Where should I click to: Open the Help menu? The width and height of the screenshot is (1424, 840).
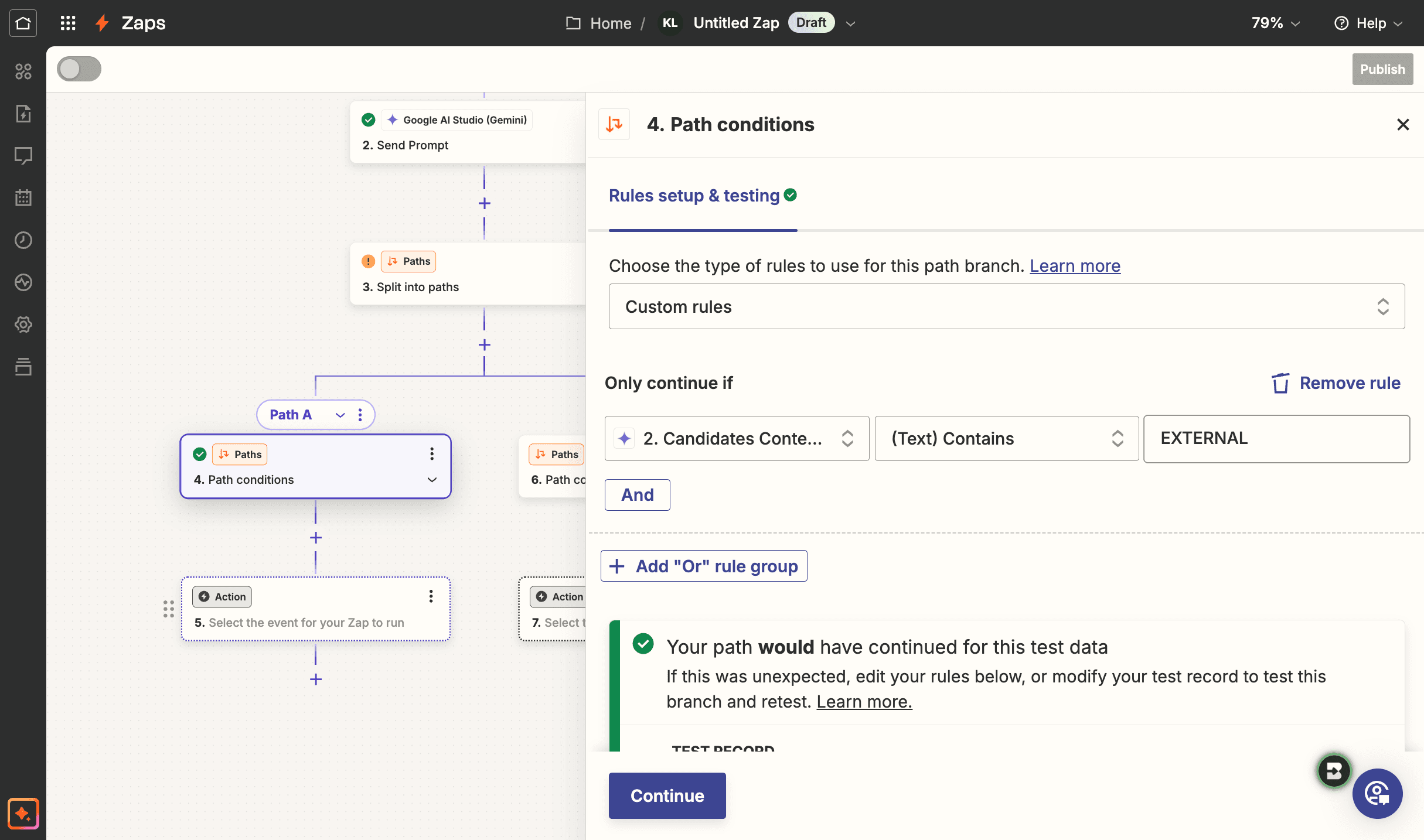pyautogui.click(x=1369, y=23)
